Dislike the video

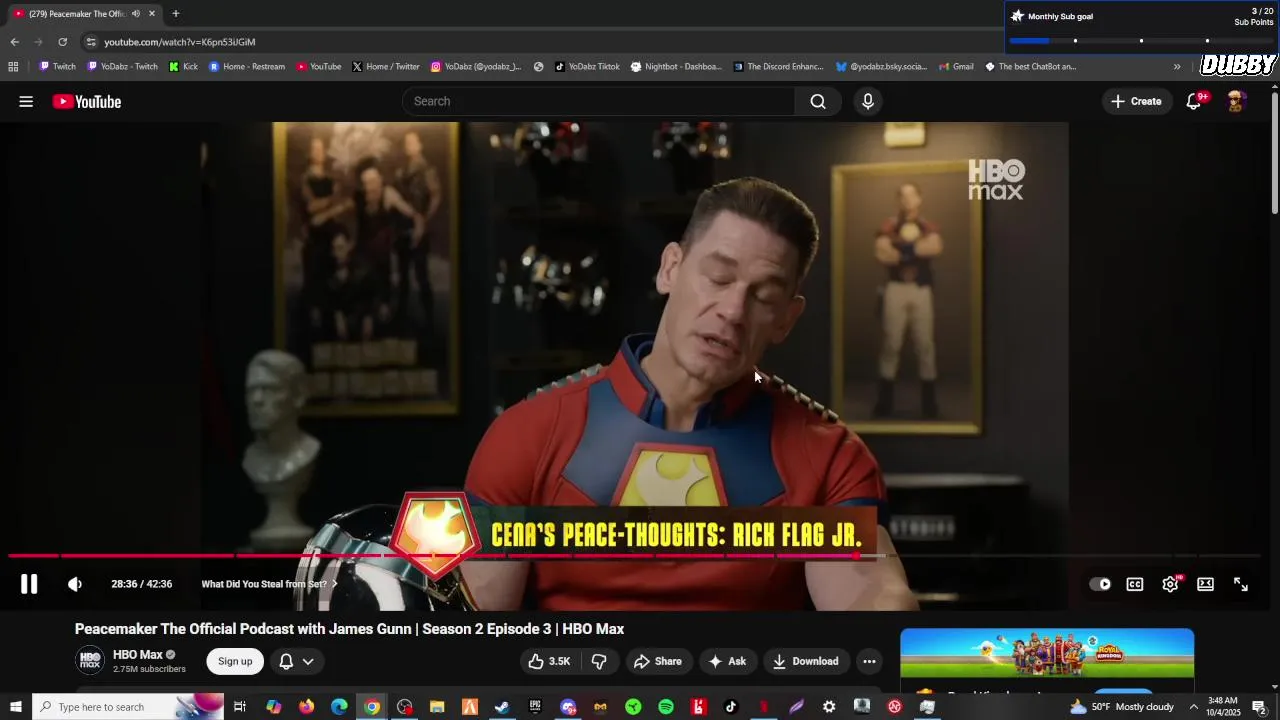coord(599,661)
